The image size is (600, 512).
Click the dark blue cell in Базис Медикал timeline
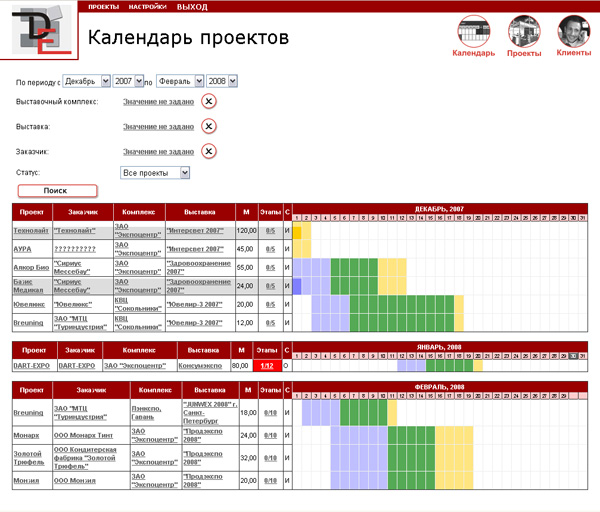[297, 287]
